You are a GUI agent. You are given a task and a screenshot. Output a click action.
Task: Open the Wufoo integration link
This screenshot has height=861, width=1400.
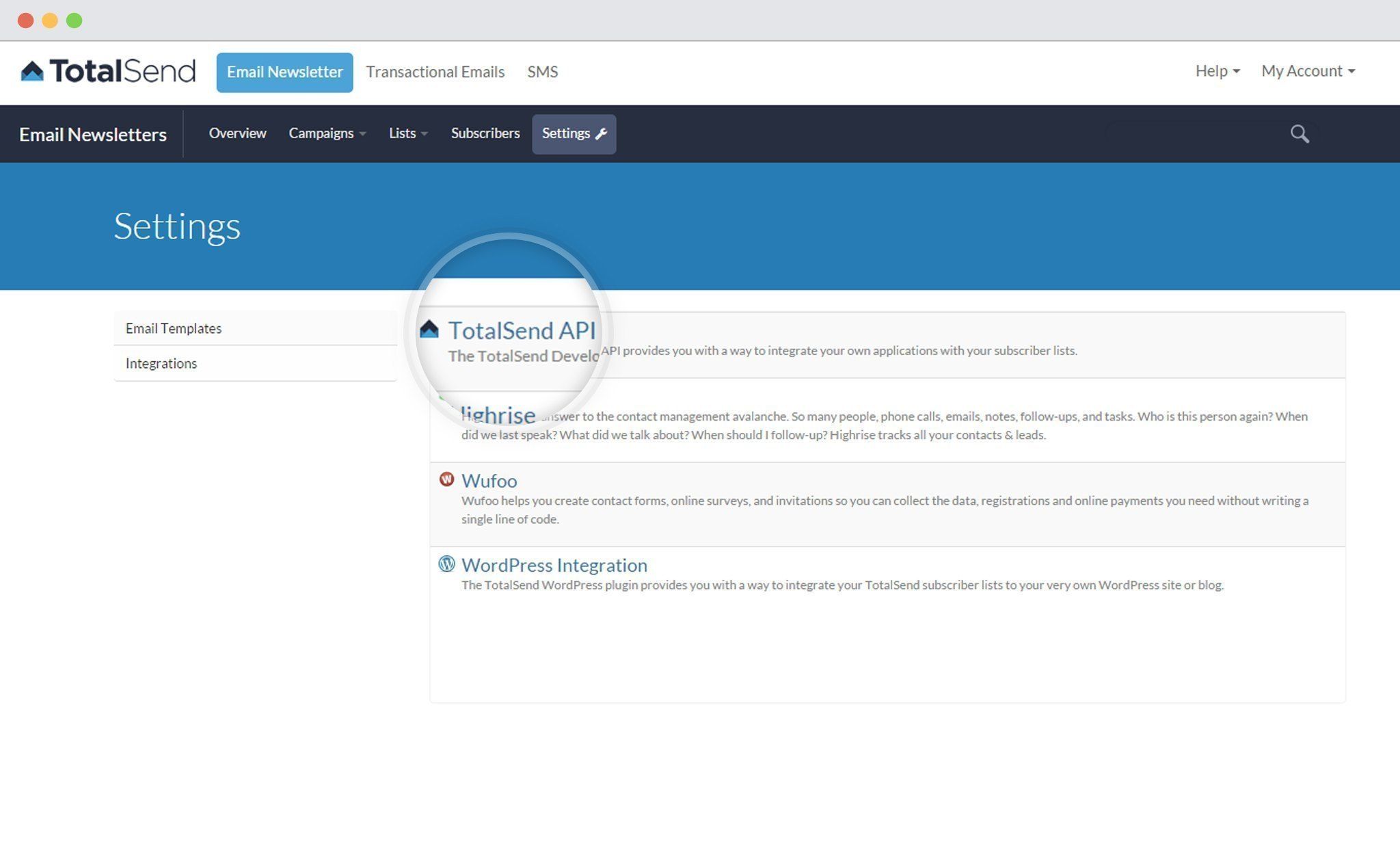(489, 481)
